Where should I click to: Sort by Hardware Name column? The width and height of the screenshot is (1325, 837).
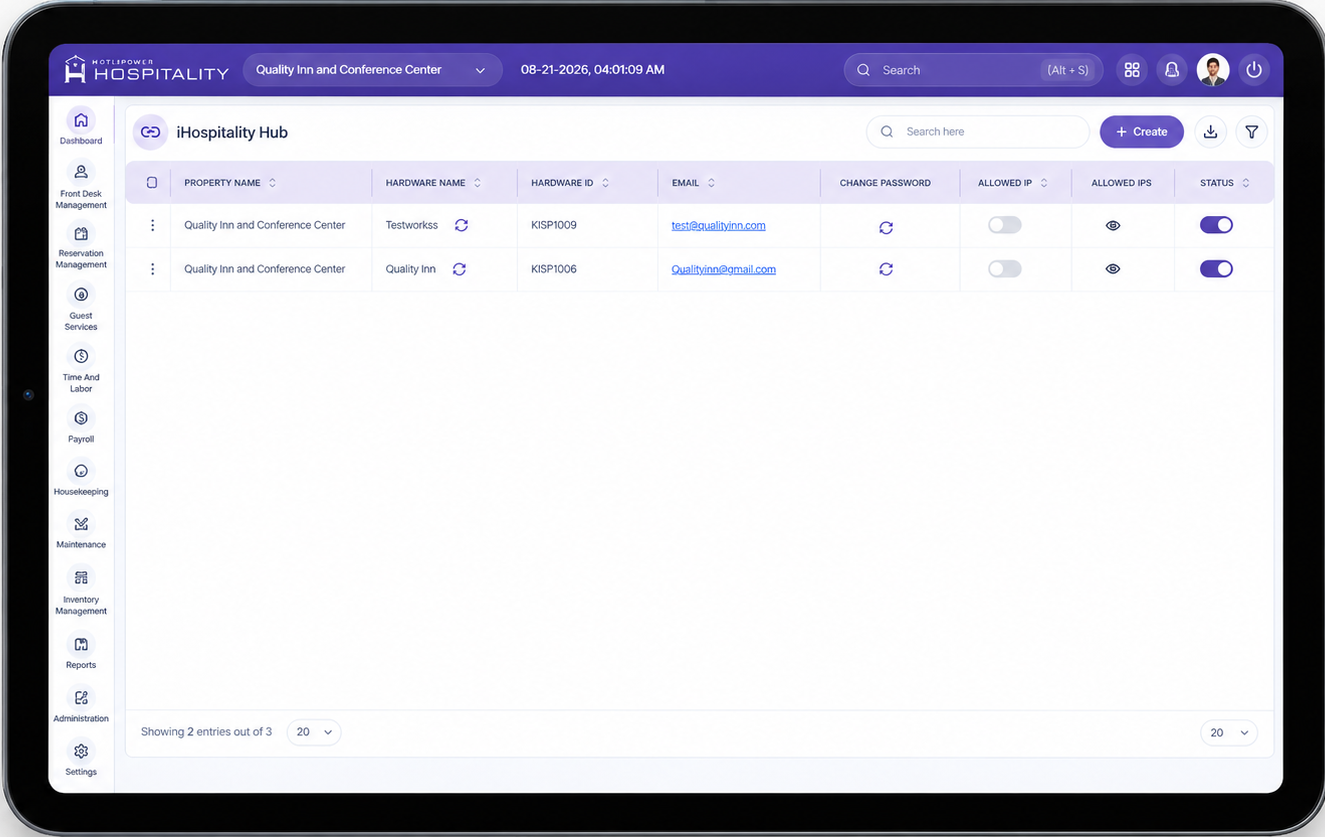477,183
